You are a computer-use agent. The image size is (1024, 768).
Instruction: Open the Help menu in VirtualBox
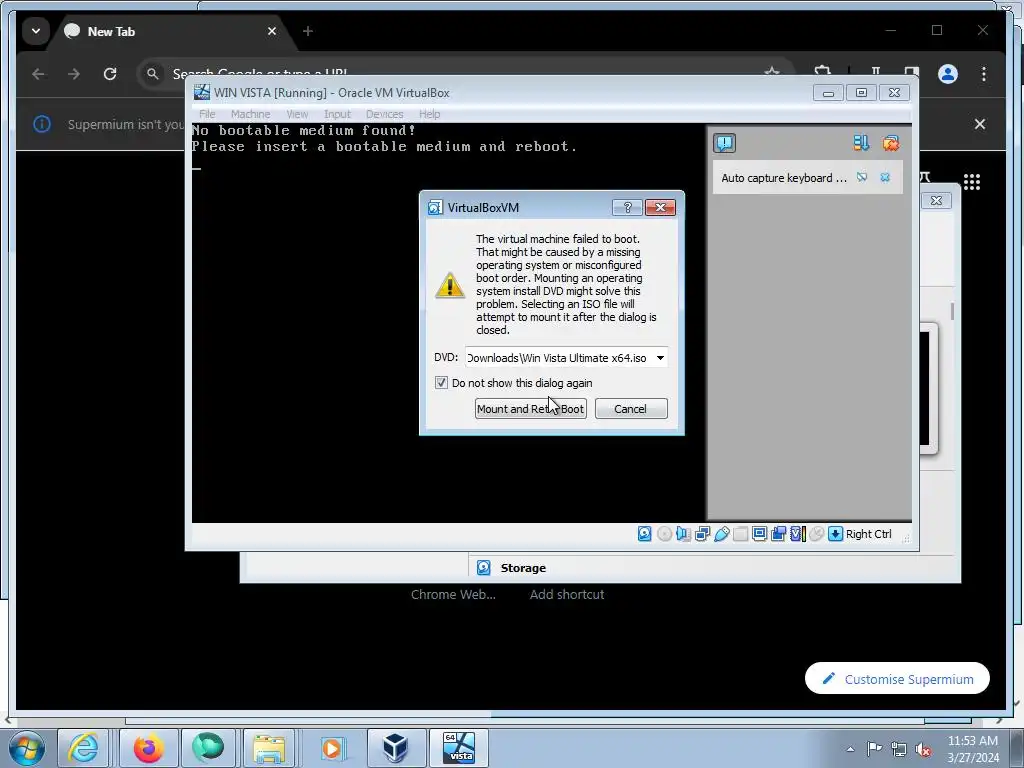429,114
